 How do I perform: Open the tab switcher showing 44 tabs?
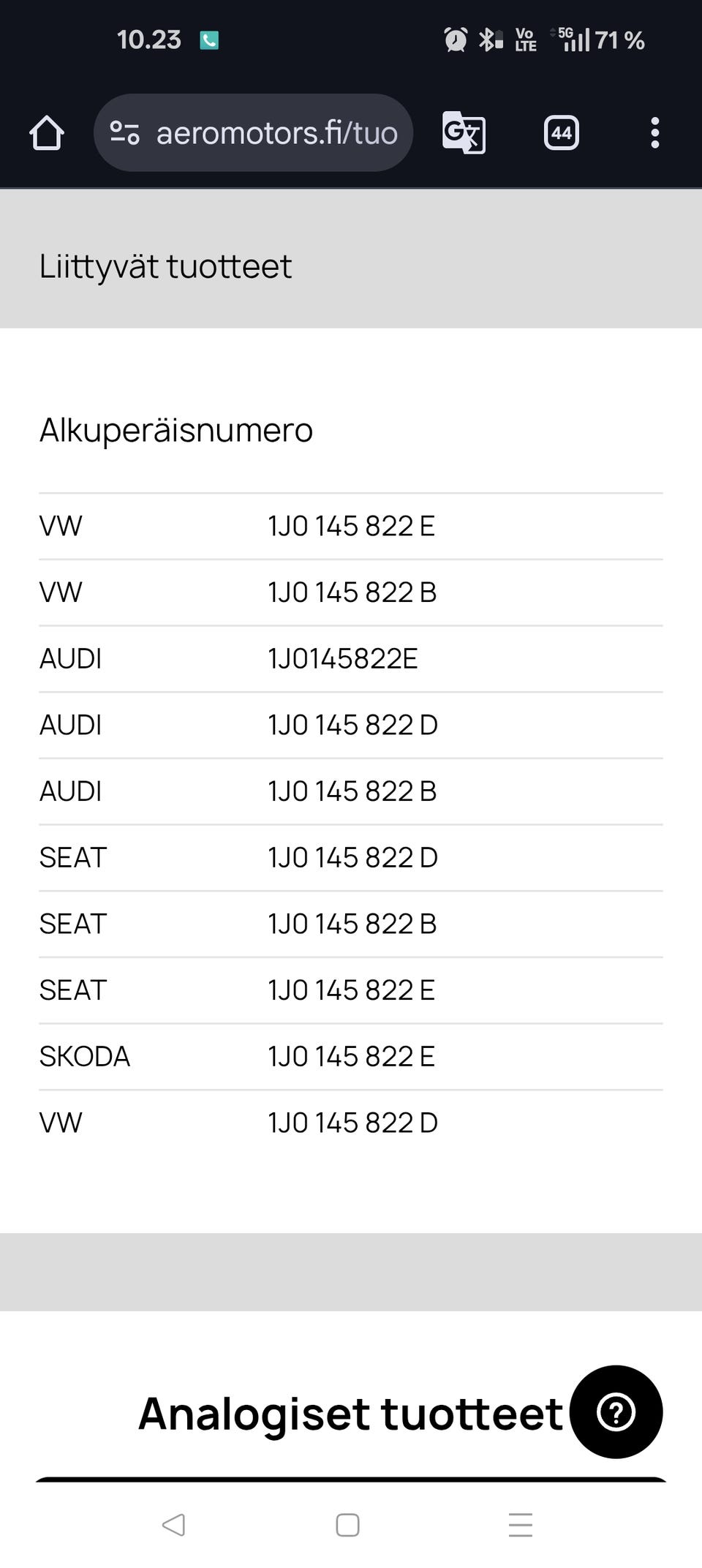tap(561, 133)
